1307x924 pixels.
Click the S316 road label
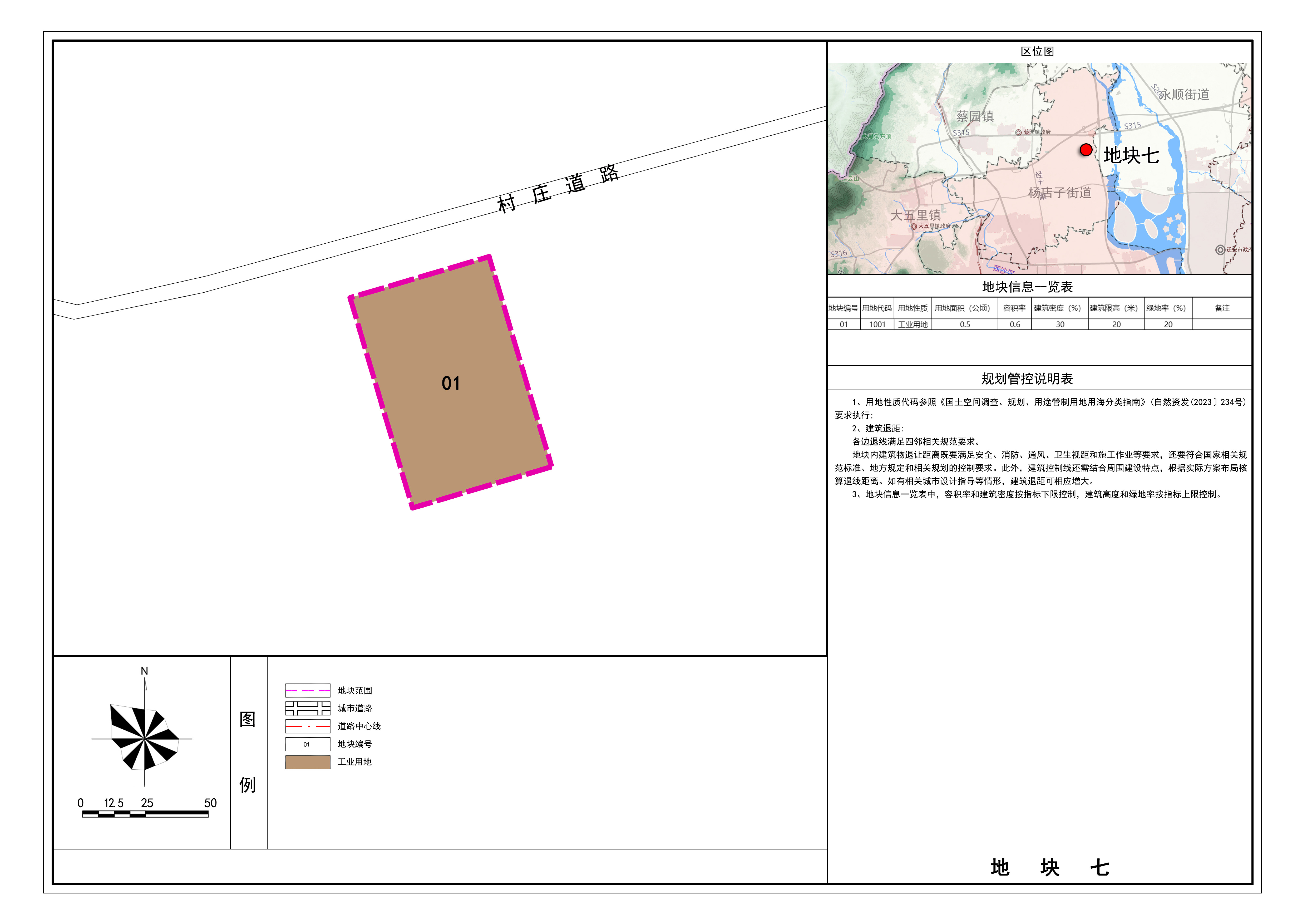[x=839, y=254]
